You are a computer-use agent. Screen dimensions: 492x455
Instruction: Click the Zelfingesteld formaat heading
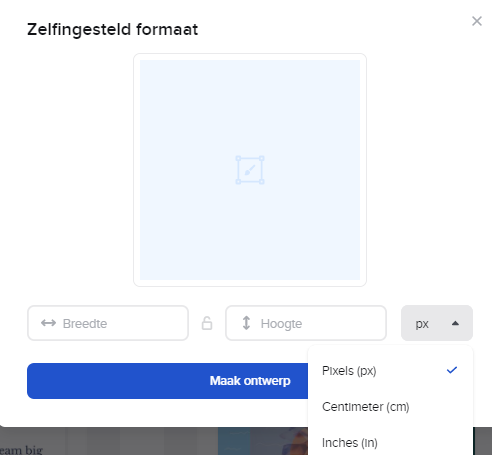pos(113,29)
